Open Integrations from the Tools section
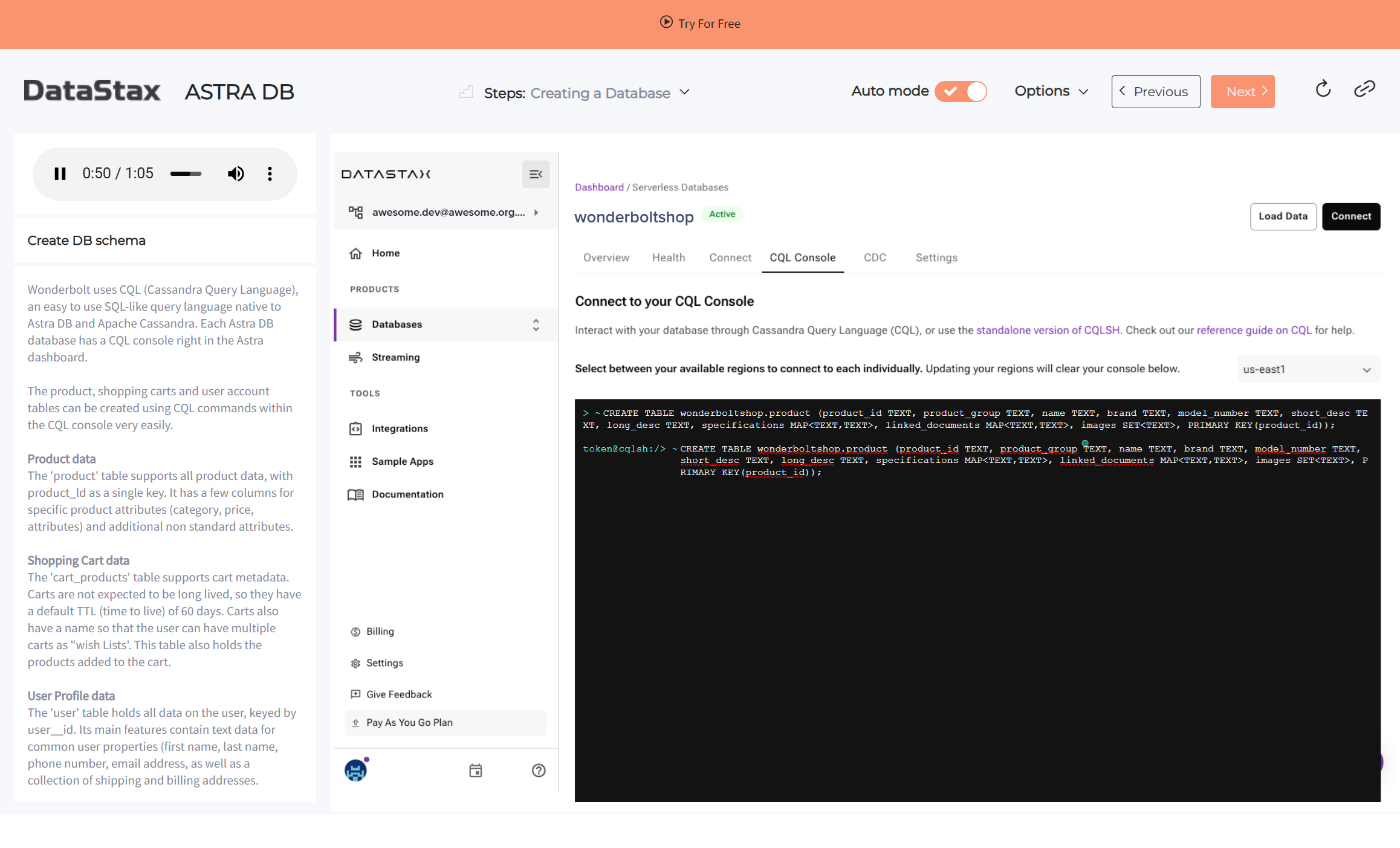1400x848 pixels. tap(400, 428)
